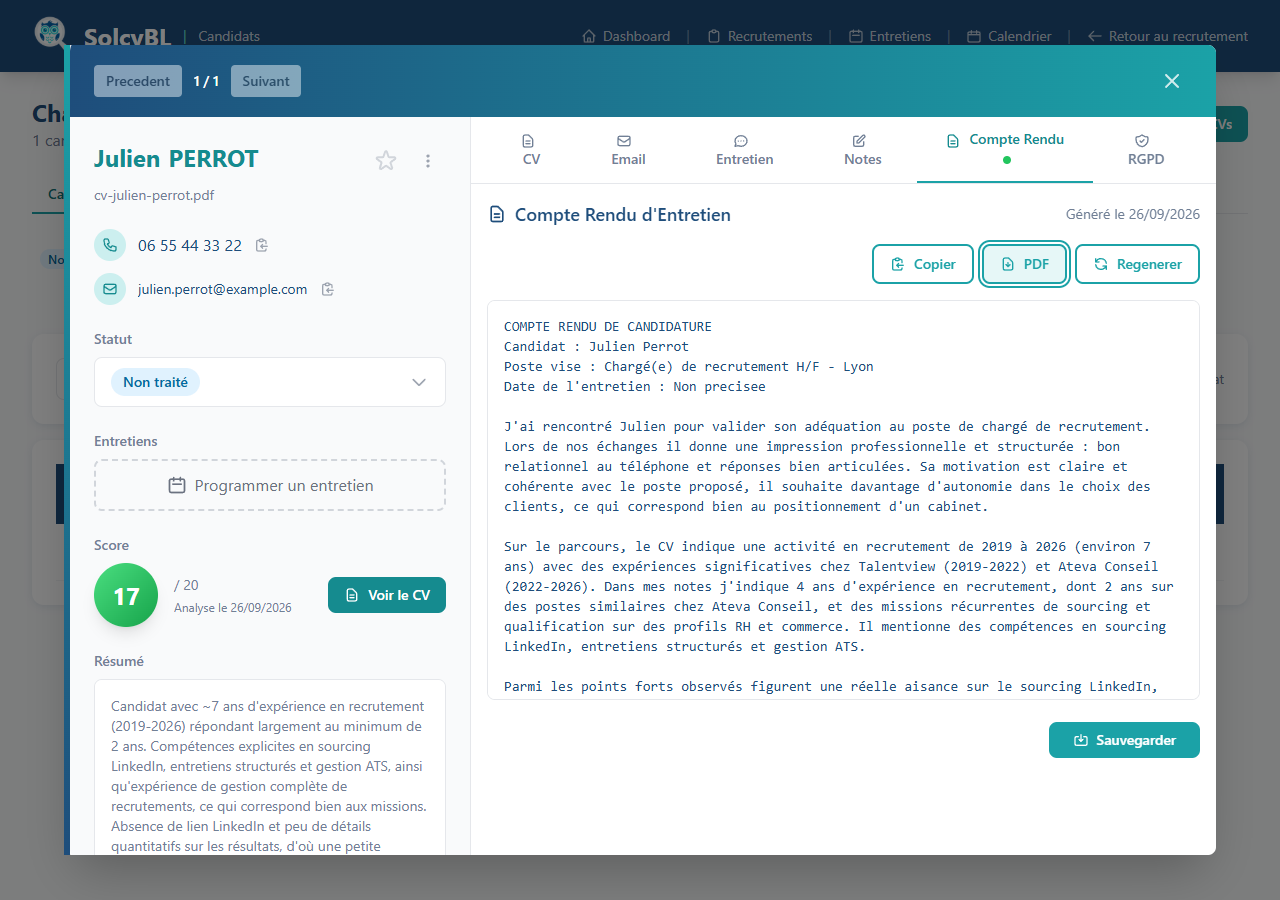Open the CV with Voir le CV
Viewport: 1280px width, 900px height.
pyautogui.click(x=387, y=595)
